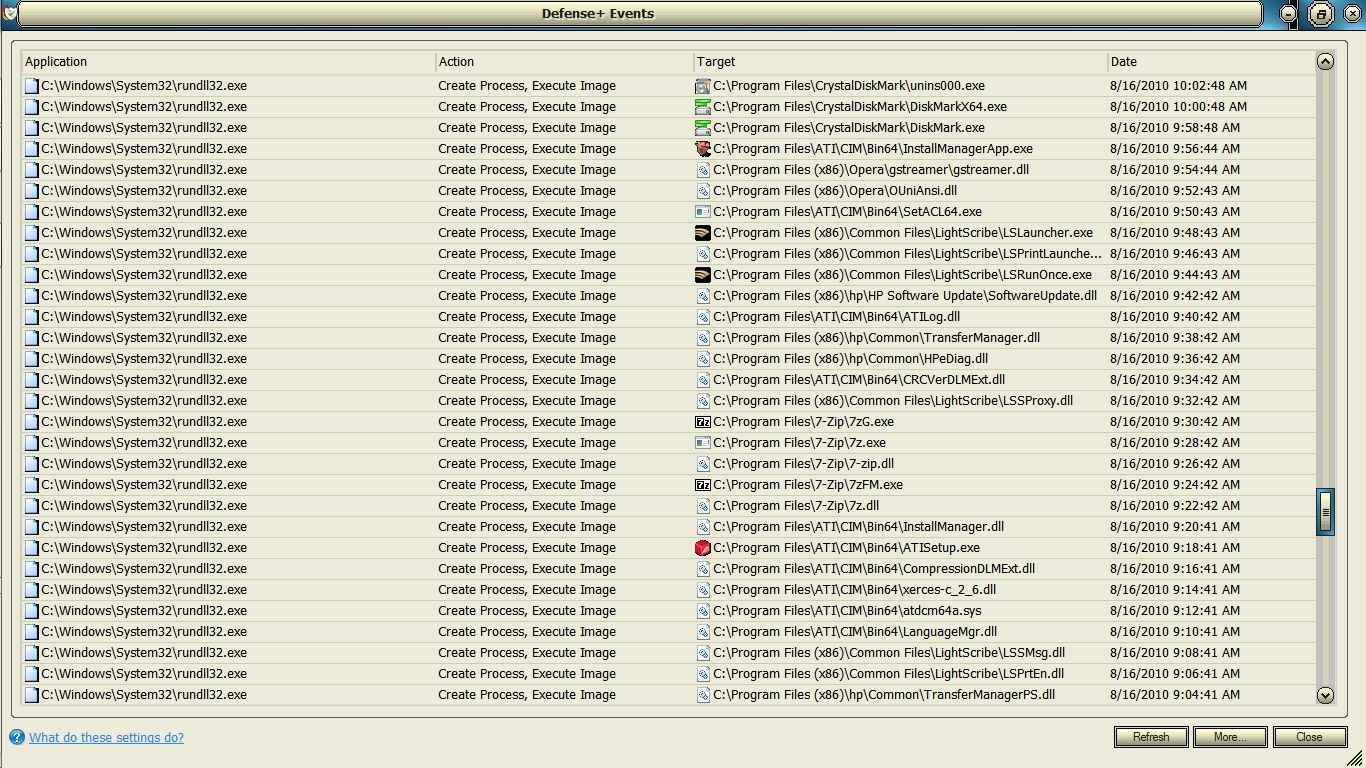This screenshot has width=1366, height=768.
Task: Select the LSPrintLauncher target path
Action: pos(907,254)
